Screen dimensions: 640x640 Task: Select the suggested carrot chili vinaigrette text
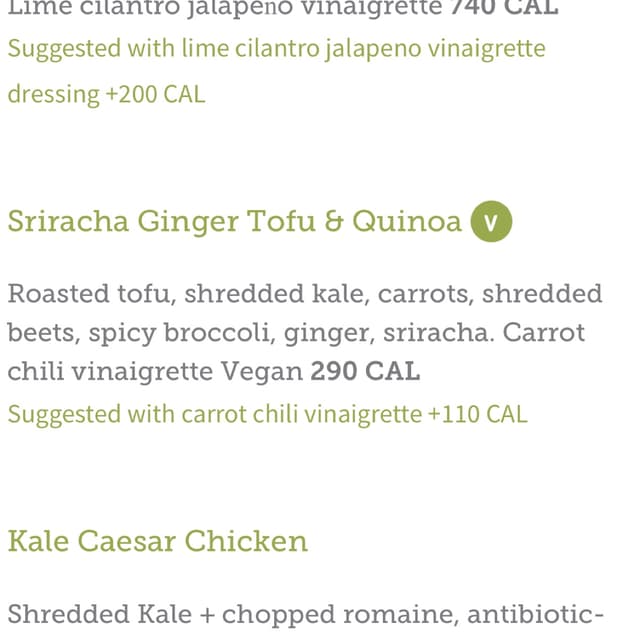pyautogui.click(x=215, y=415)
